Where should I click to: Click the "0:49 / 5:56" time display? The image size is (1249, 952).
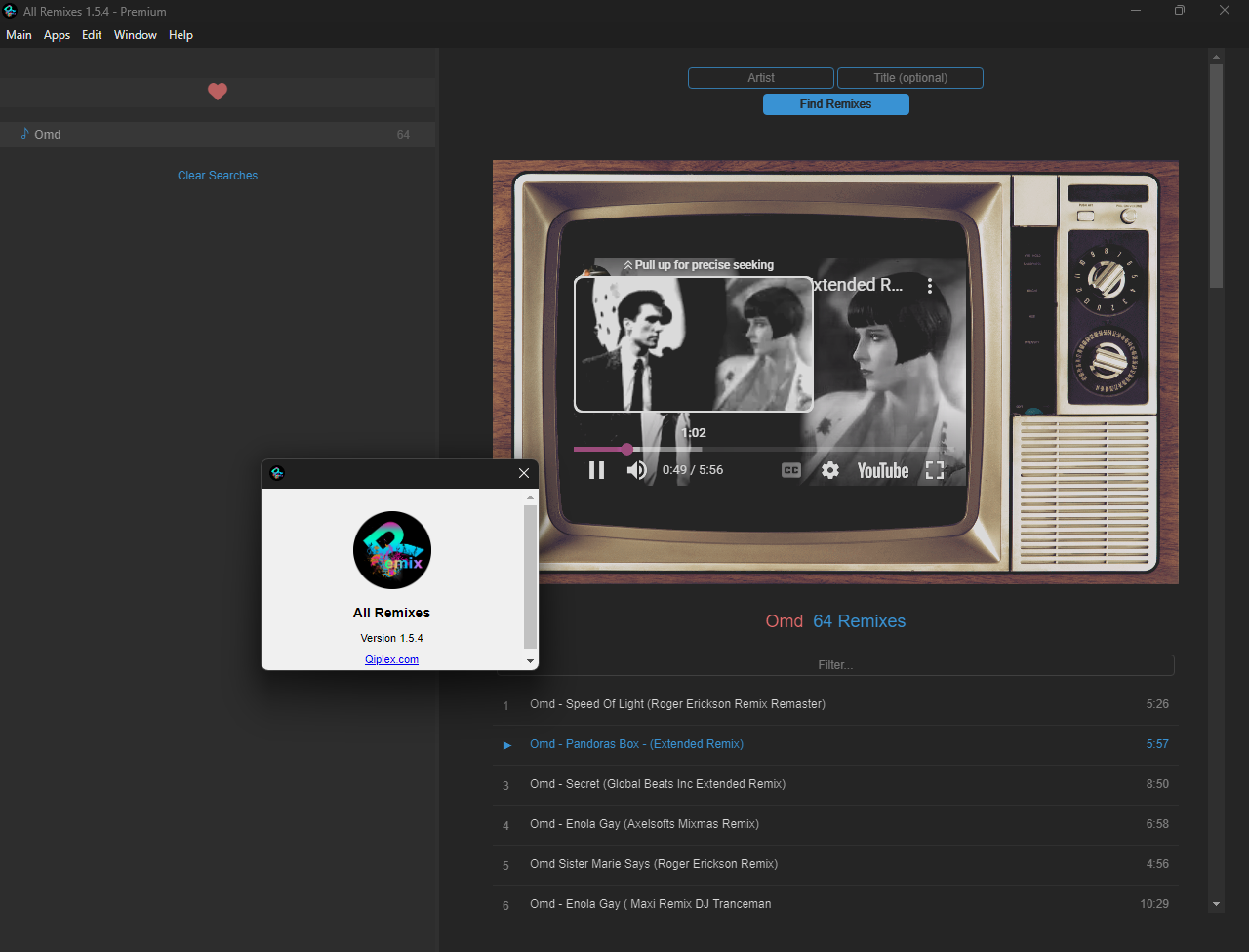click(x=693, y=470)
